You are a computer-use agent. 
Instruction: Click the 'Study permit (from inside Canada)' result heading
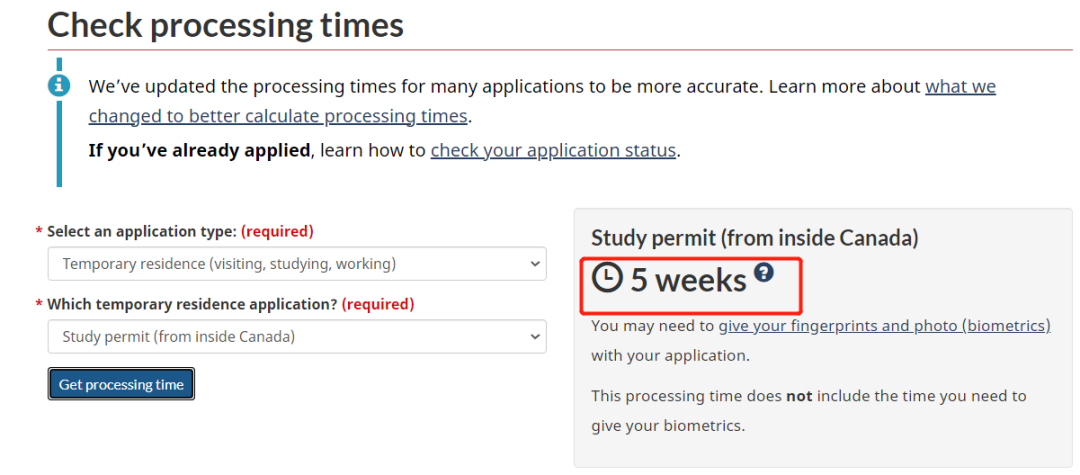tap(754, 238)
